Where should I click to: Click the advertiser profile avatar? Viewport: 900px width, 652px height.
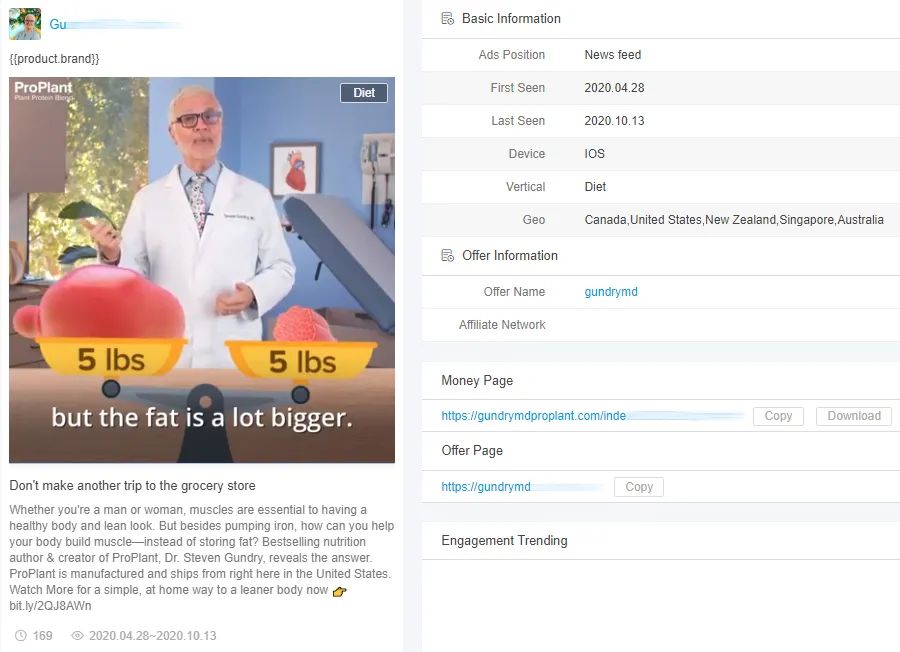25,24
